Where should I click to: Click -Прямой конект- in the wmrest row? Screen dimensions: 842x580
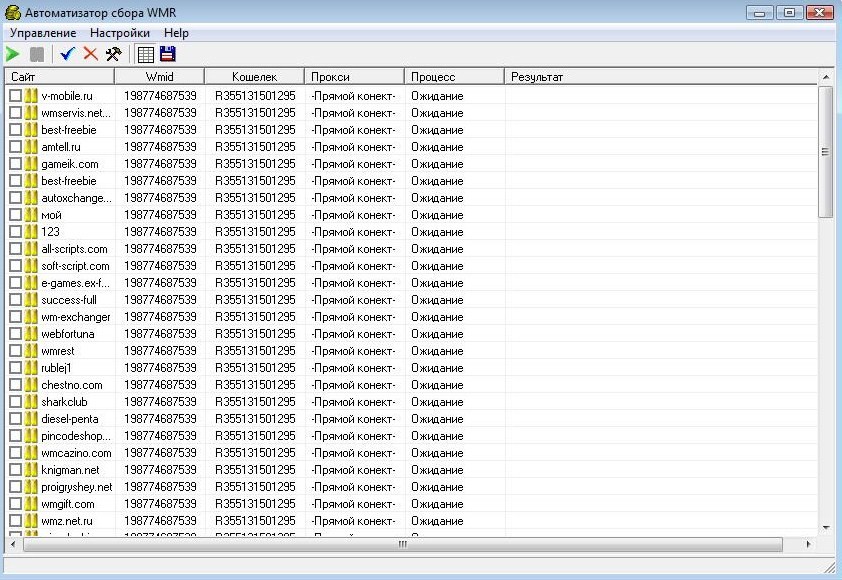(x=353, y=351)
